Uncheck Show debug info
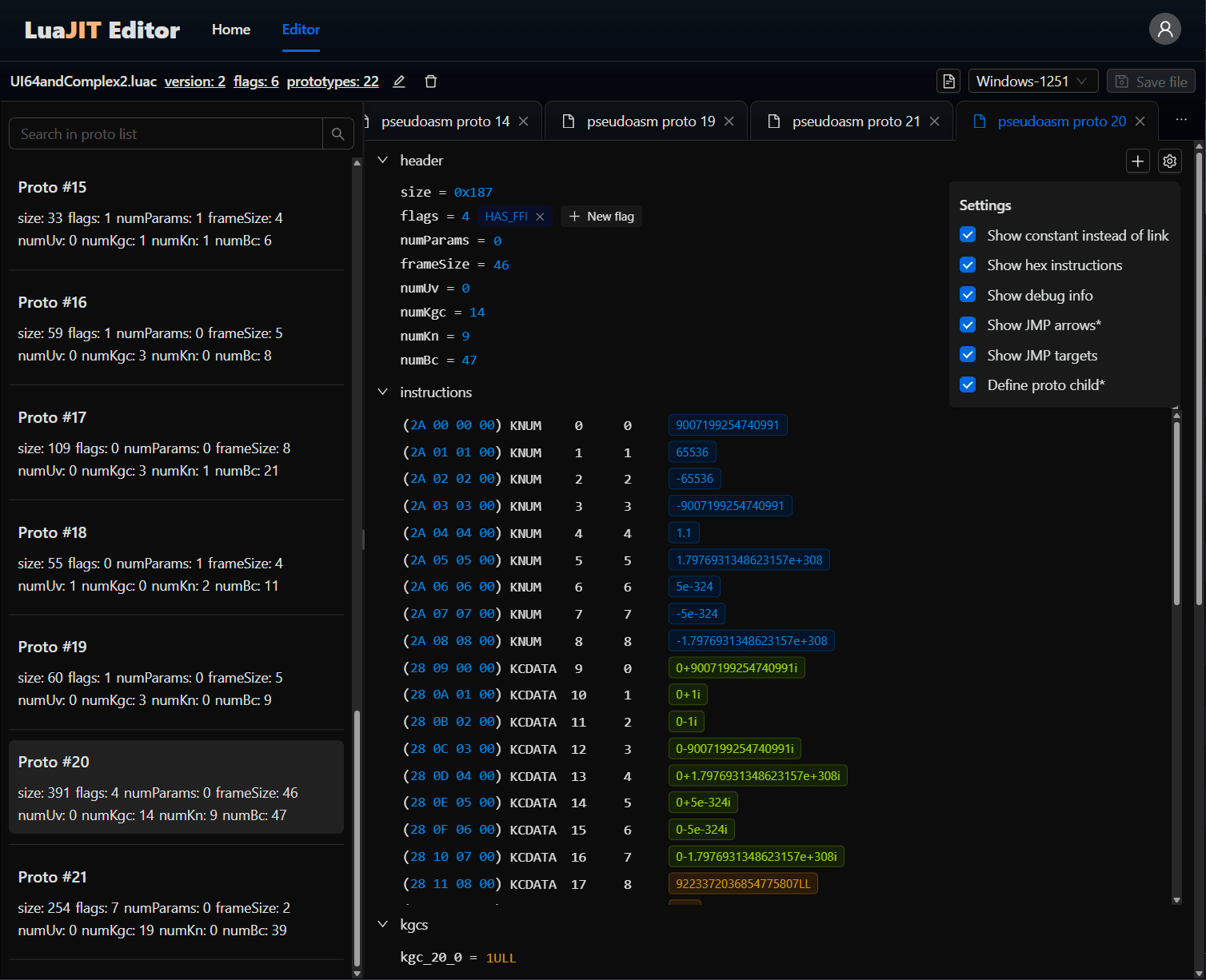 (968, 294)
